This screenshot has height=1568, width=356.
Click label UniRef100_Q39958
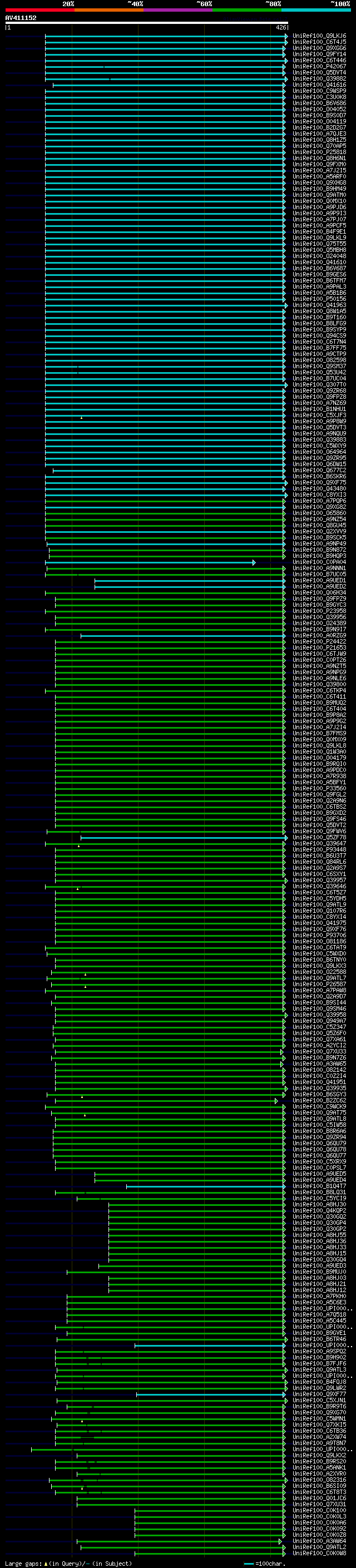click(319, 1015)
